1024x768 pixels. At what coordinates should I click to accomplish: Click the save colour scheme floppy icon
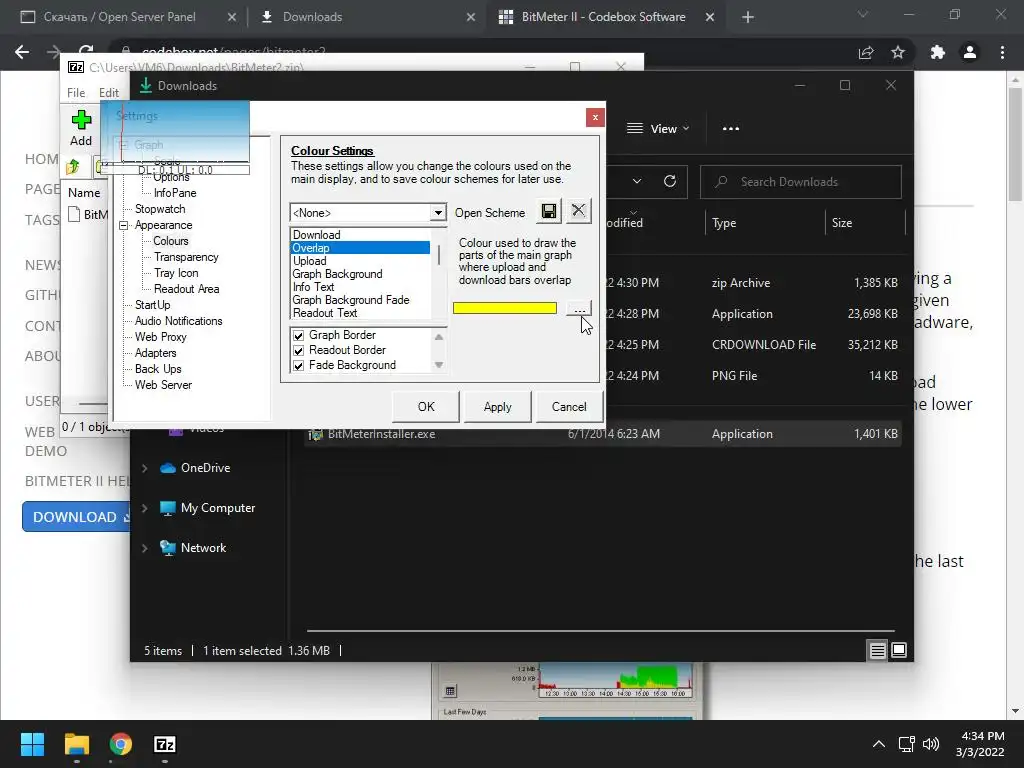point(549,211)
